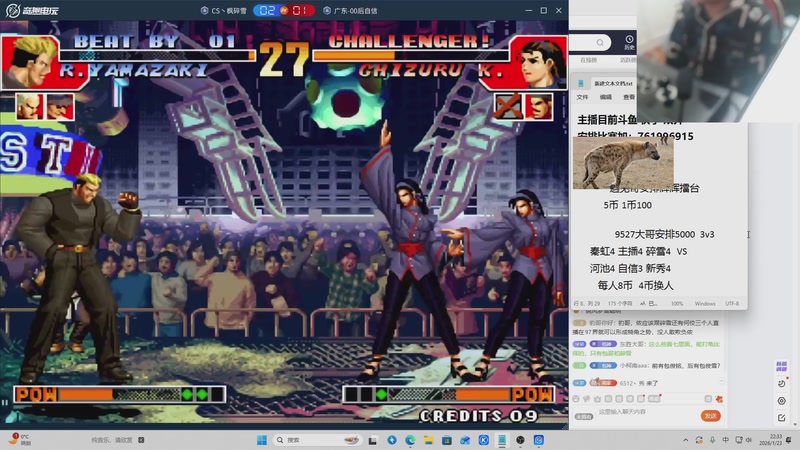Click the square icon after the taskbar music text
Screen dimensions: 800x450
141,440
